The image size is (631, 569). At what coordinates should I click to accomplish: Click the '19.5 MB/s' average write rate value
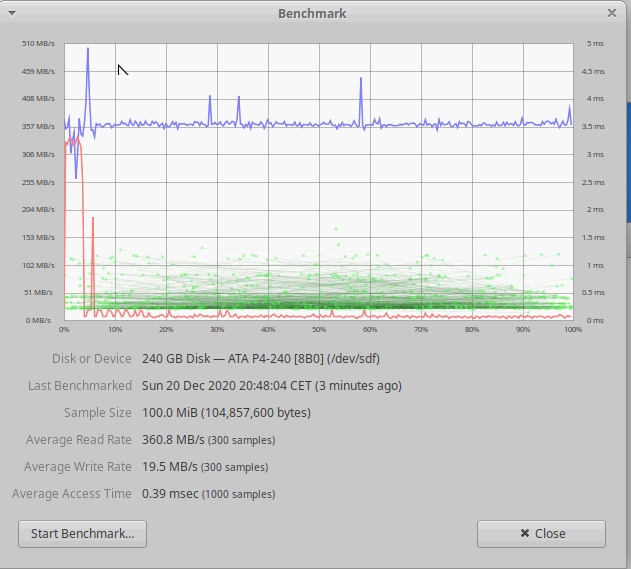click(169, 467)
